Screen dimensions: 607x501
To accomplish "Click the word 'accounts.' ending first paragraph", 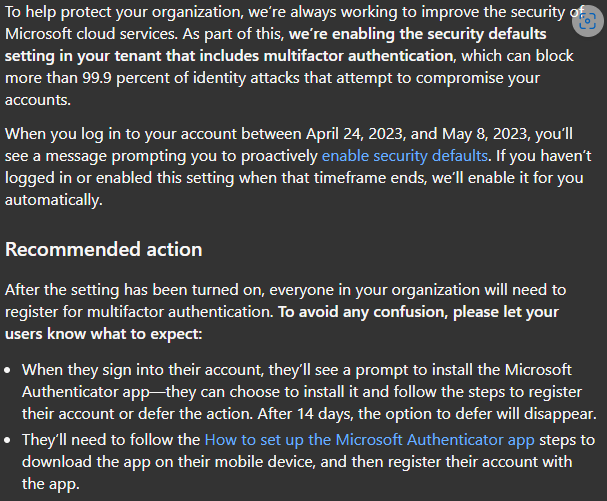I will point(38,100).
